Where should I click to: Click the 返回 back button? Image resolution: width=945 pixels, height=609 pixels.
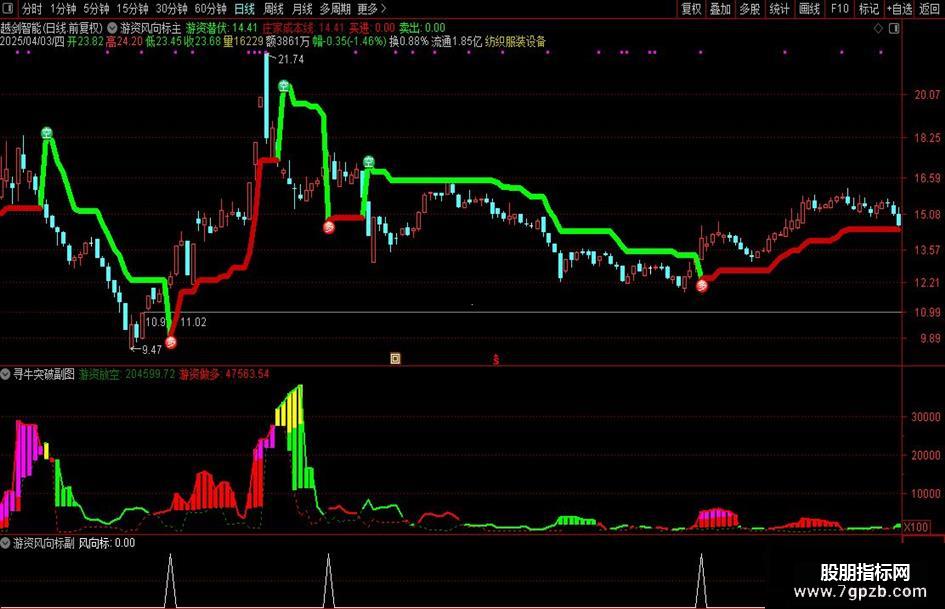pyautogui.click(x=929, y=8)
